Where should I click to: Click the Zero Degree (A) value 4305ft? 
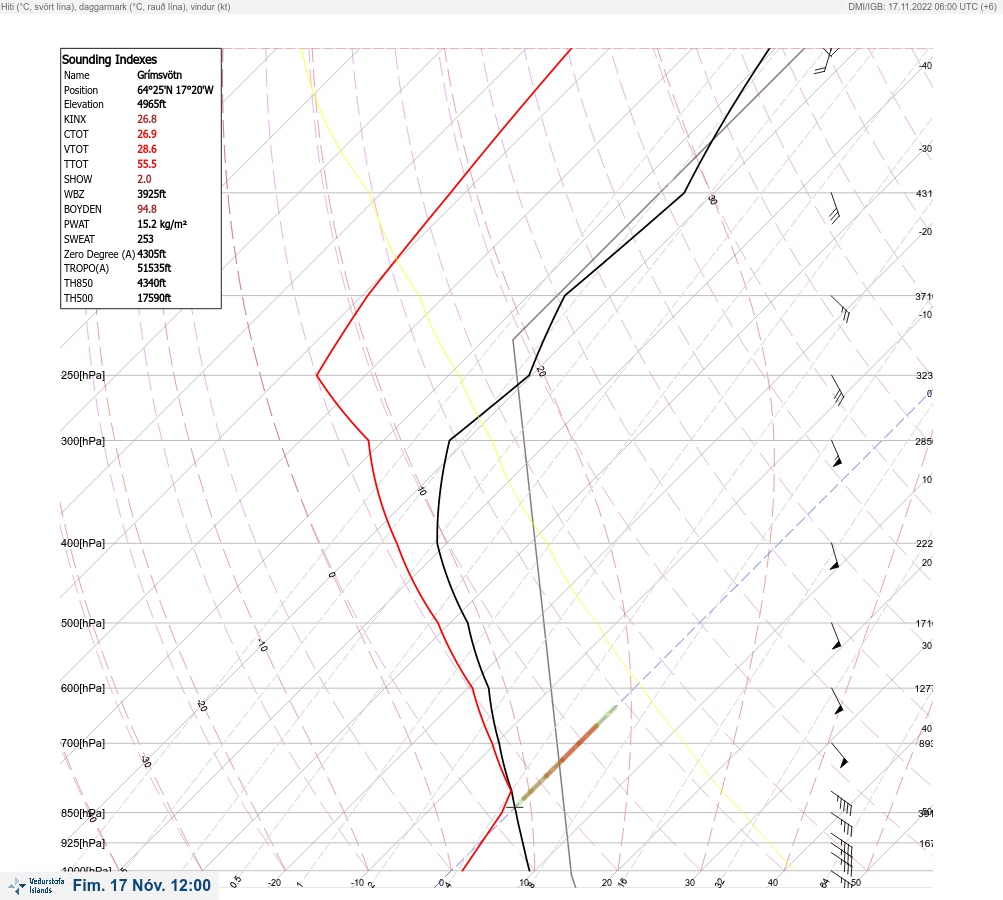point(152,254)
